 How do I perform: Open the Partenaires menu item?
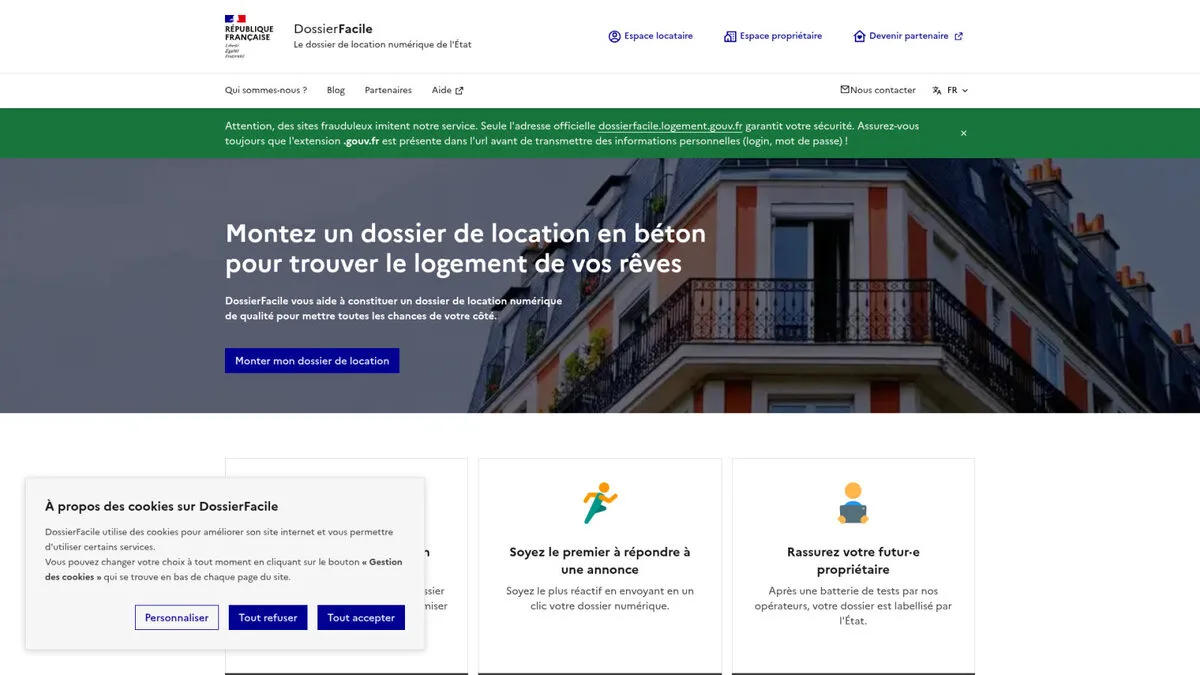388,90
